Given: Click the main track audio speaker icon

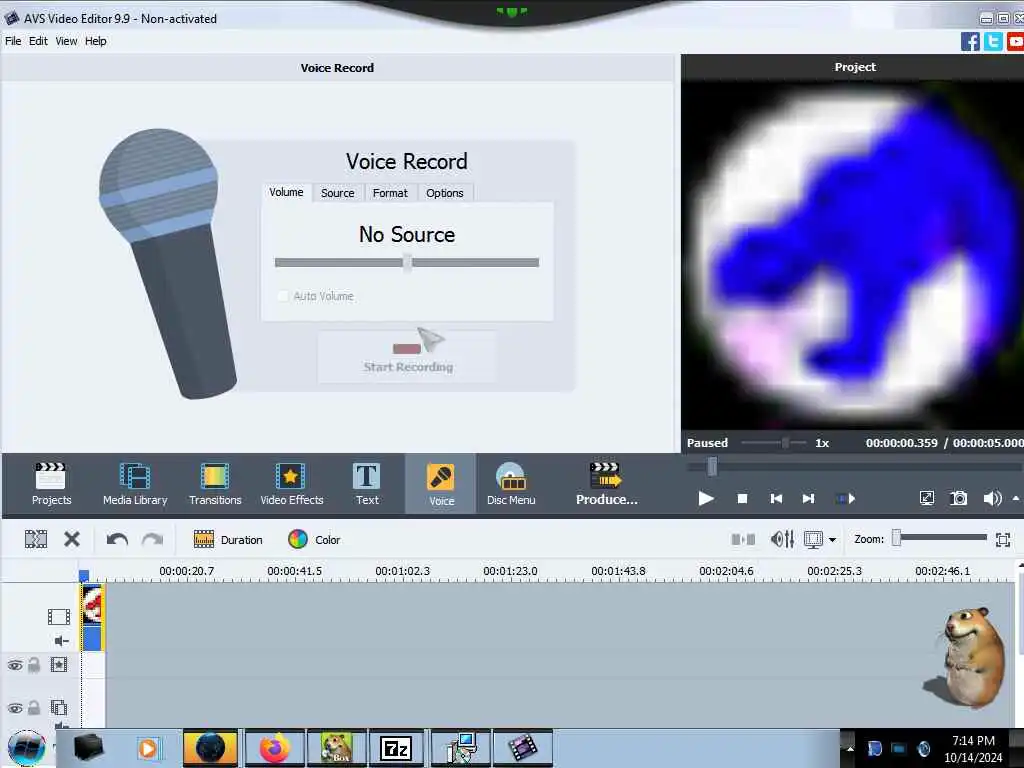Looking at the screenshot, I should point(61,641).
